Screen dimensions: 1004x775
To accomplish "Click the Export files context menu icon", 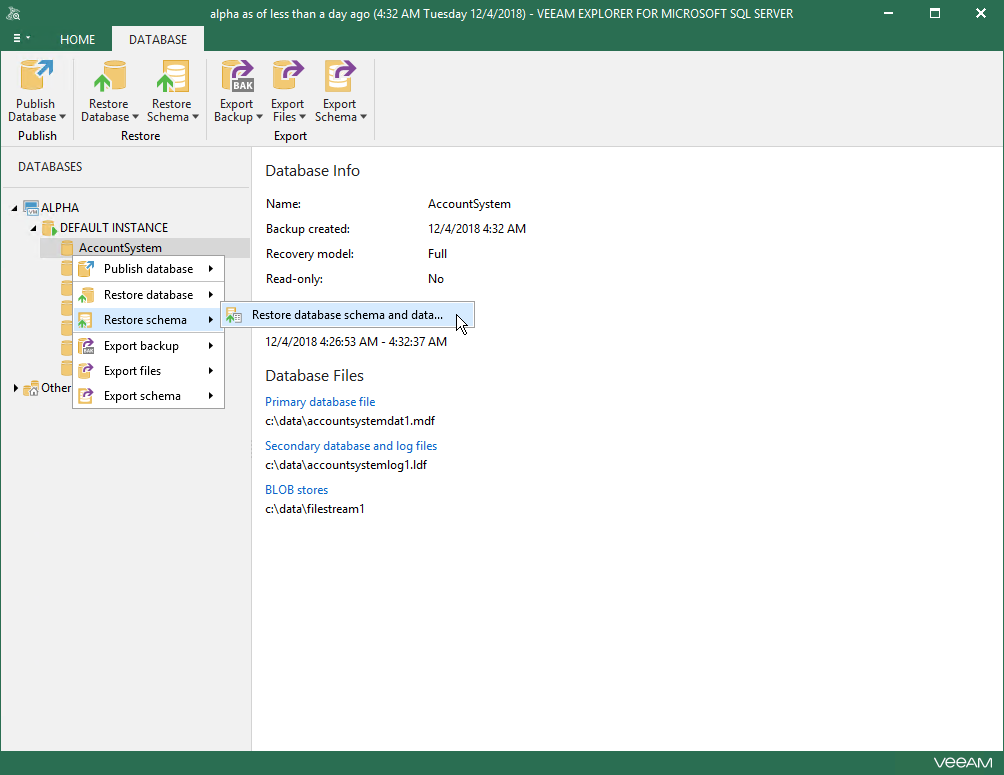I will (x=86, y=371).
